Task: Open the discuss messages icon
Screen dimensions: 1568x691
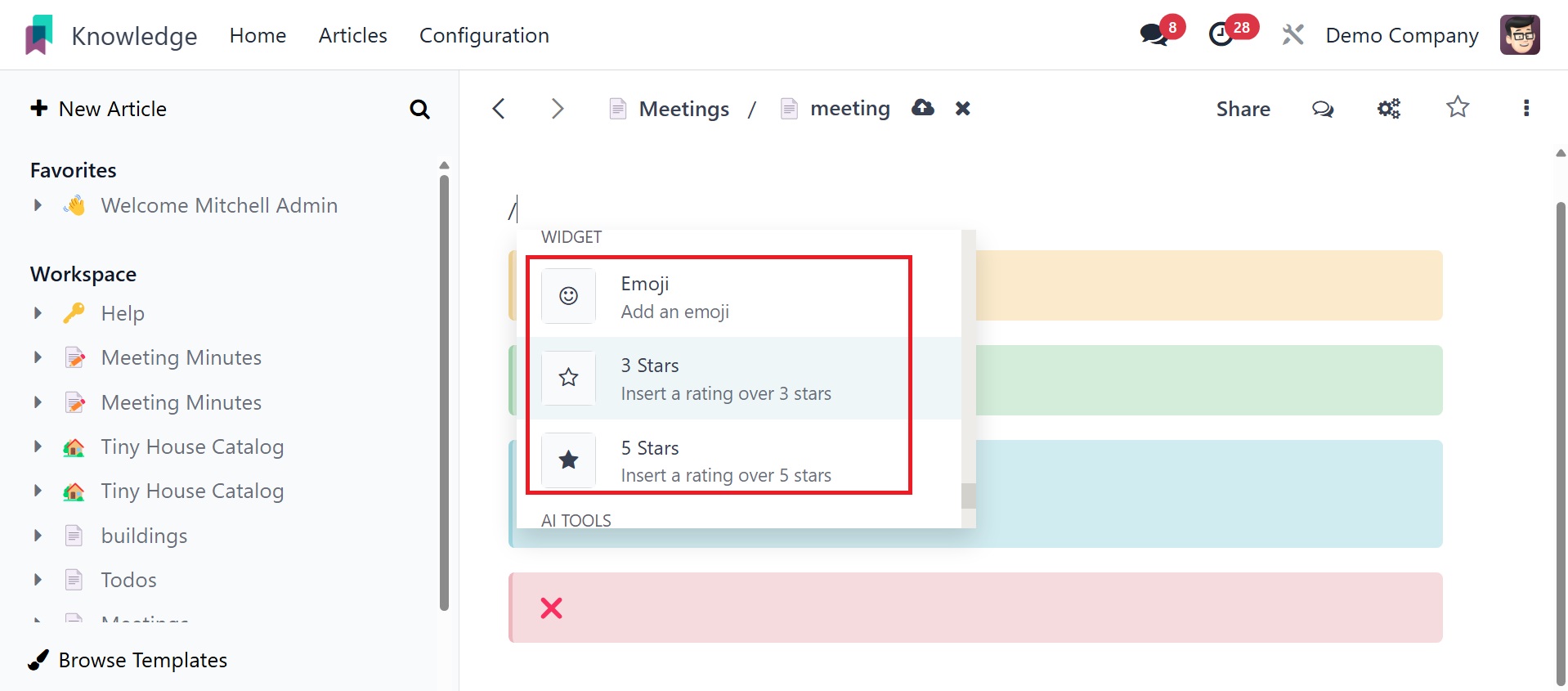Action: click(x=1154, y=34)
